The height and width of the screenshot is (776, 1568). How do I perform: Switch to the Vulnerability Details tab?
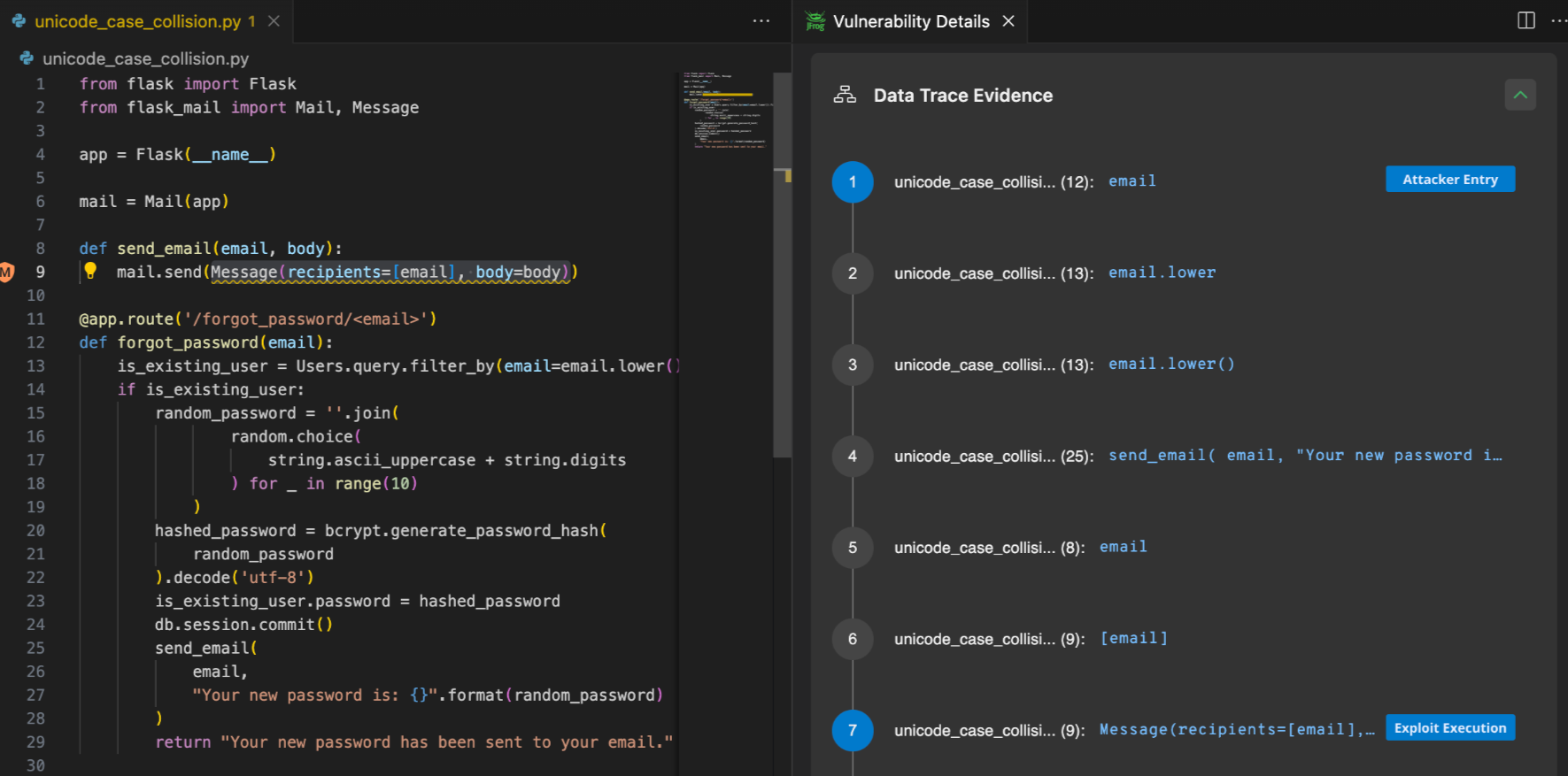tap(910, 21)
